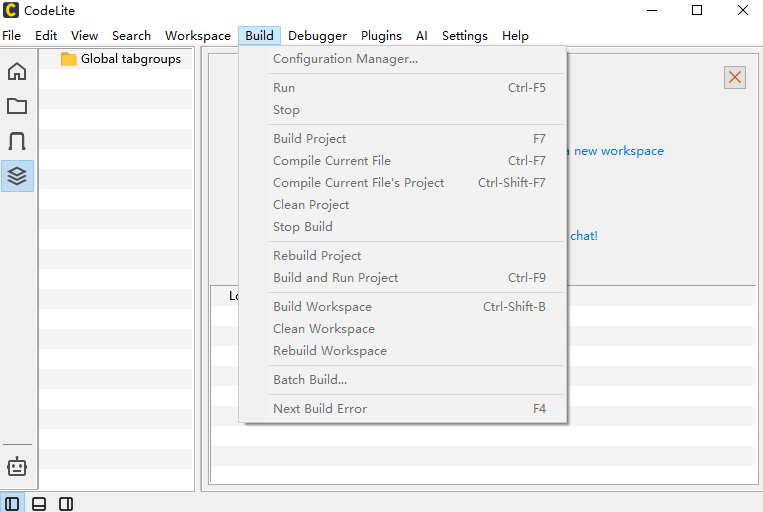Viewport: 763px width, 512px height.
Task: Minimize the CodeLite window
Action: (652, 10)
